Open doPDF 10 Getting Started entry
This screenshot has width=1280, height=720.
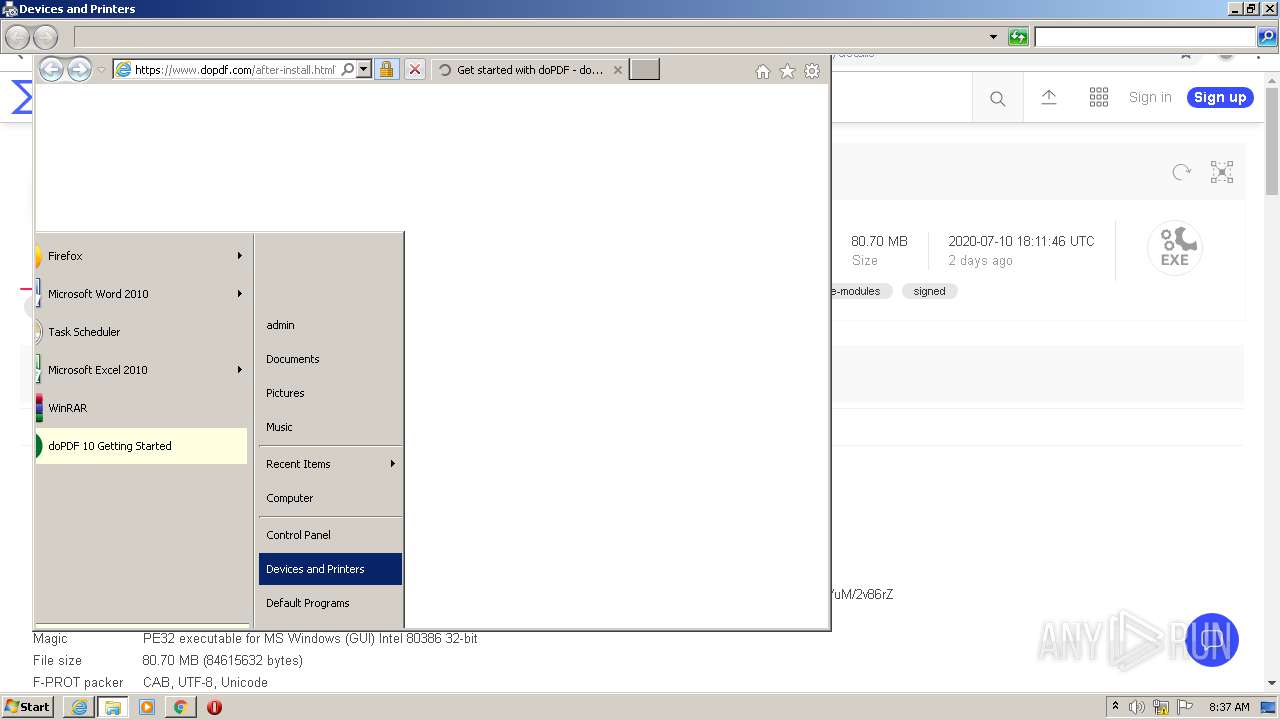point(141,446)
